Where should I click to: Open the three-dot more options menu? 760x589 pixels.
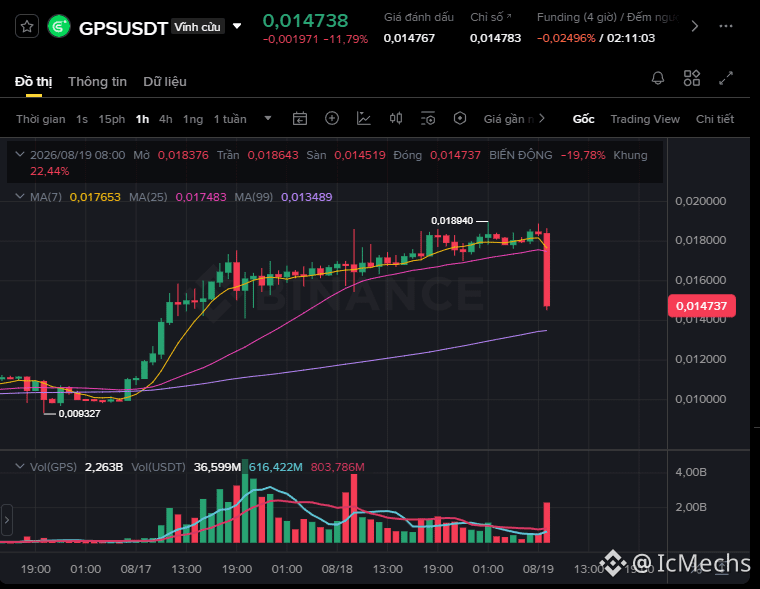(726, 26)
